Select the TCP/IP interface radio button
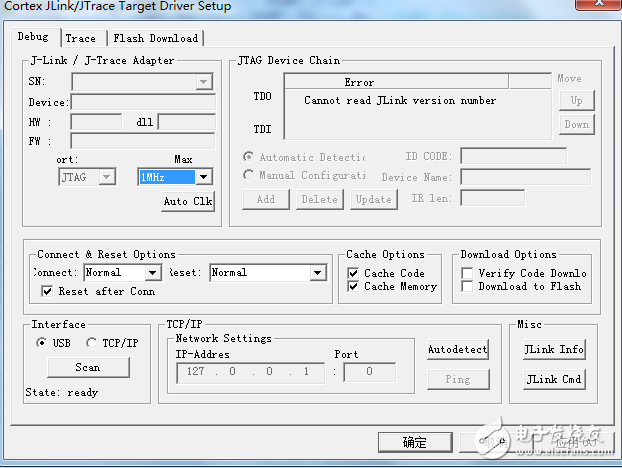The height and width of the screenshot is (468, 622). (91, 342)
